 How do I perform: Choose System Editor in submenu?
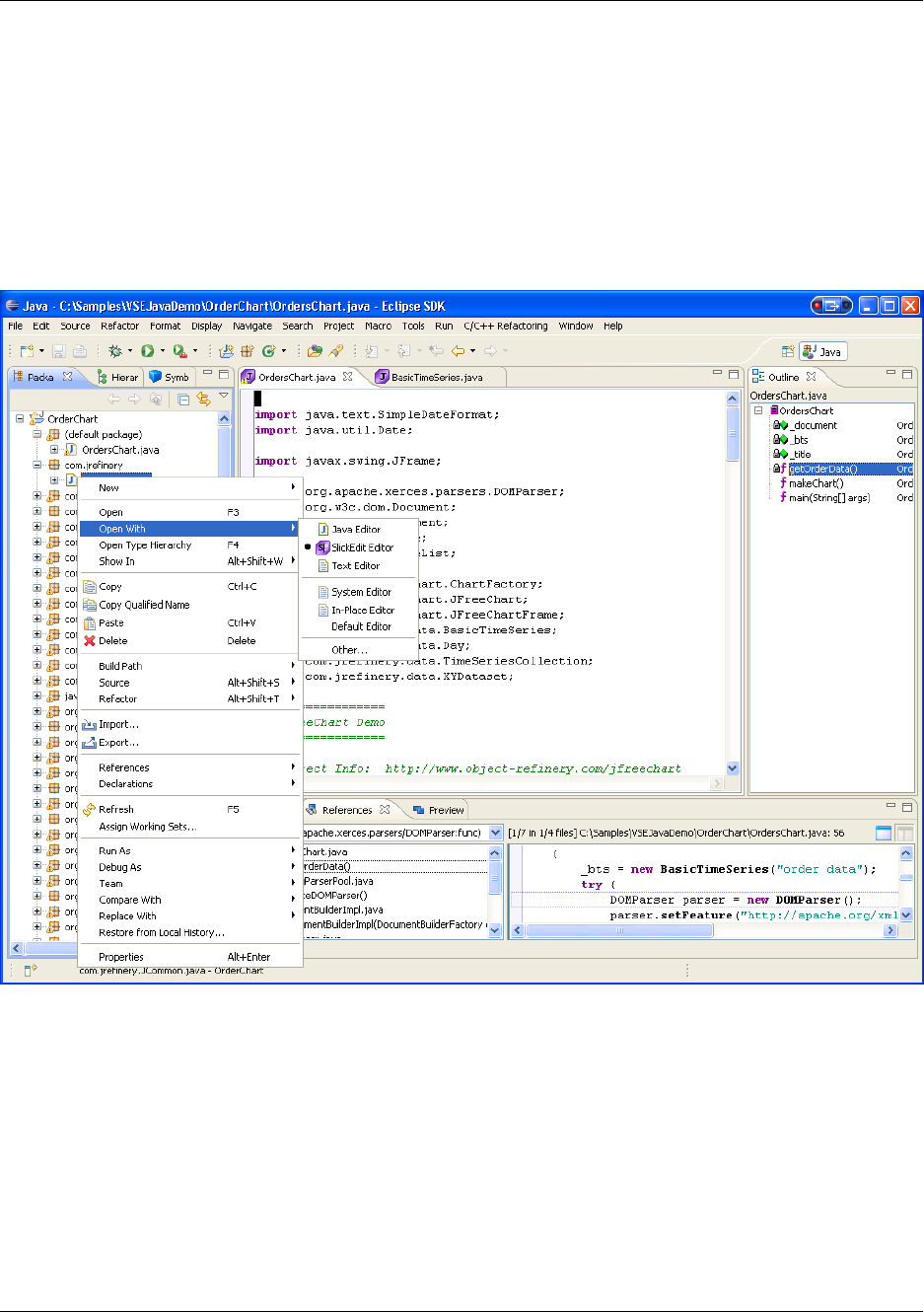(358, 593)
